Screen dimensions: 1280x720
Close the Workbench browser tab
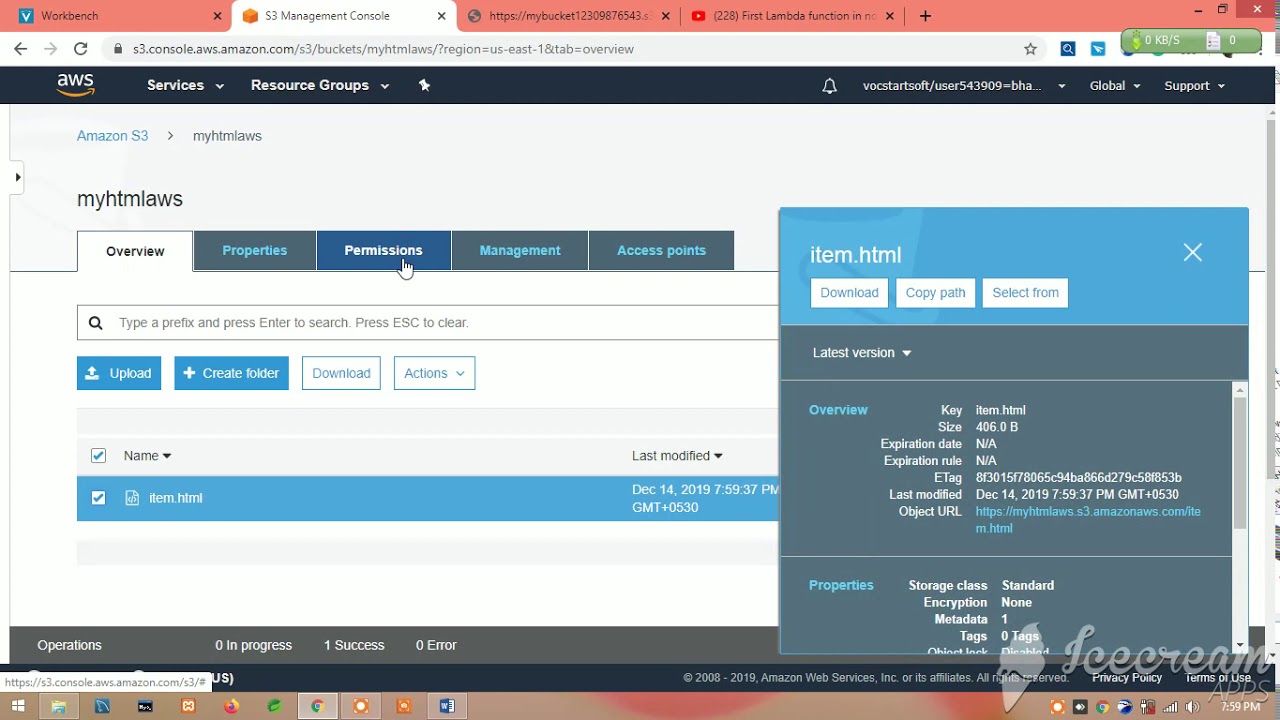pos(218,16)
